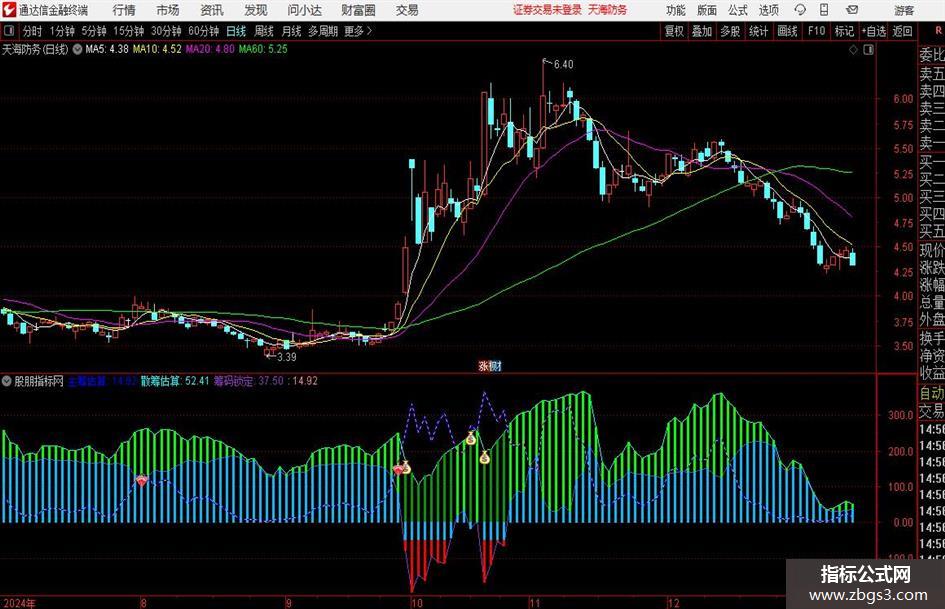Image resolution: width=945 pixels, height=609 pixels.
Task: Toggle the left panel icon beside 分时
Action: pos(9,31)
